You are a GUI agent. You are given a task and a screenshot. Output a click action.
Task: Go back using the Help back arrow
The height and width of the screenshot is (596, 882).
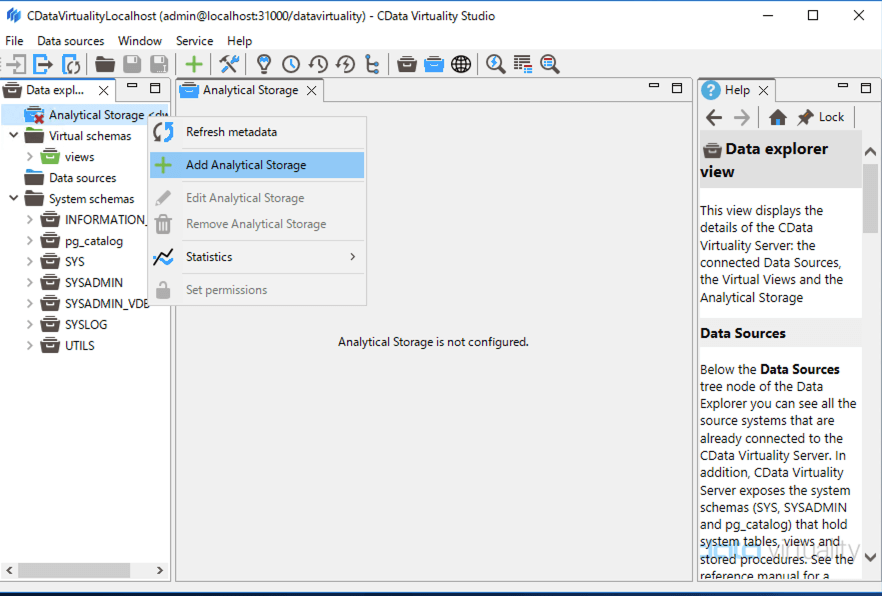point(714,117)
